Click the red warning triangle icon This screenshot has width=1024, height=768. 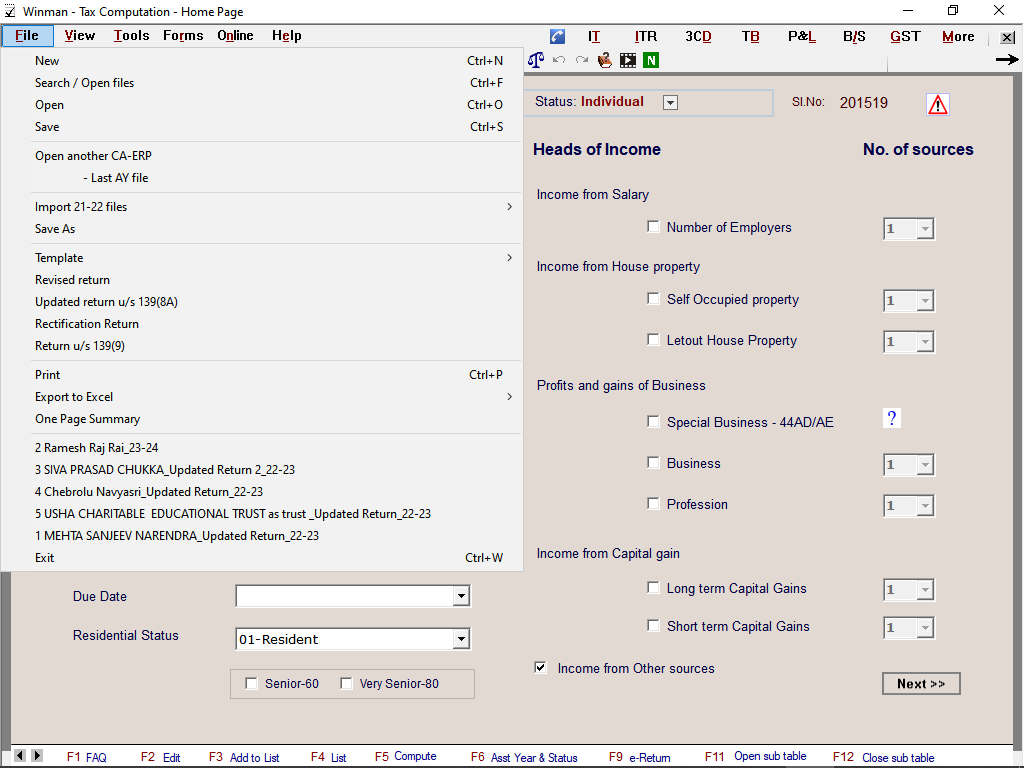(x=937, y=104)
